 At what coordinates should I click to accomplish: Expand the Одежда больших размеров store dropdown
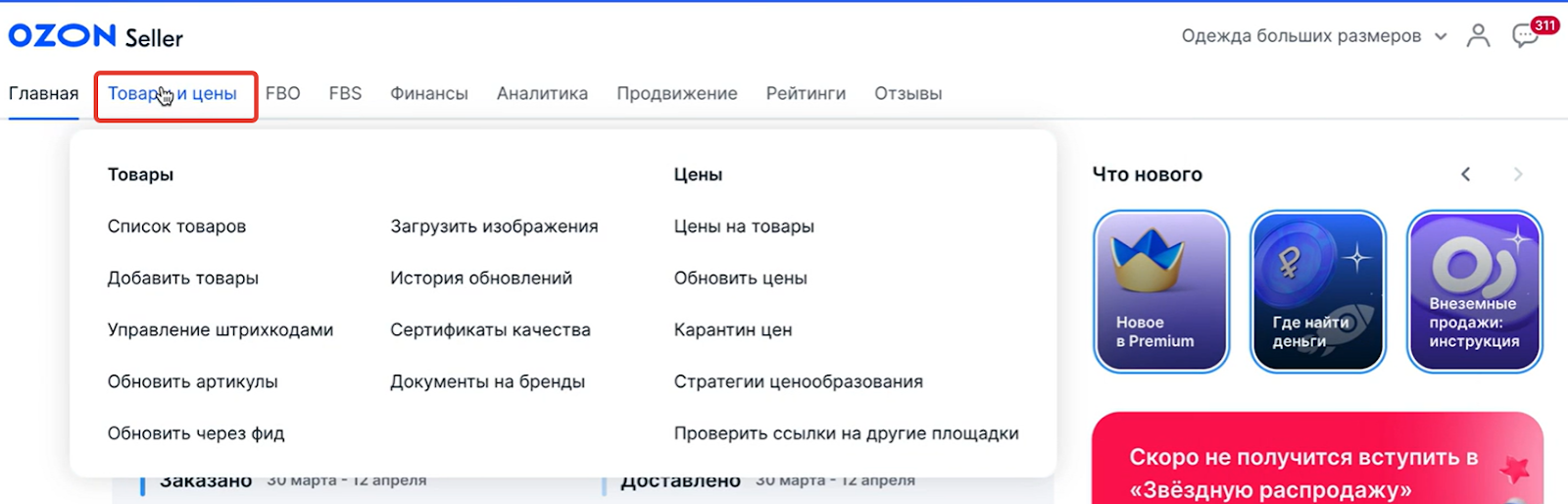(1314, 36)
